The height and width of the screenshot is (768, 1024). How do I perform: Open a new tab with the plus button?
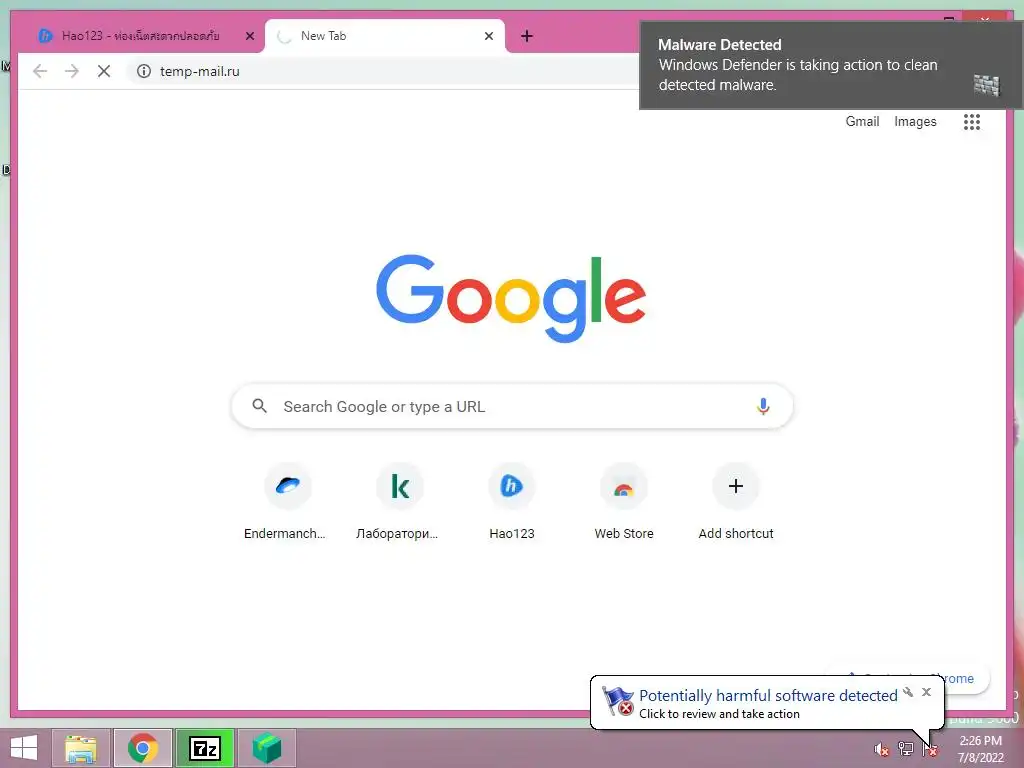(x=527, y=36)
